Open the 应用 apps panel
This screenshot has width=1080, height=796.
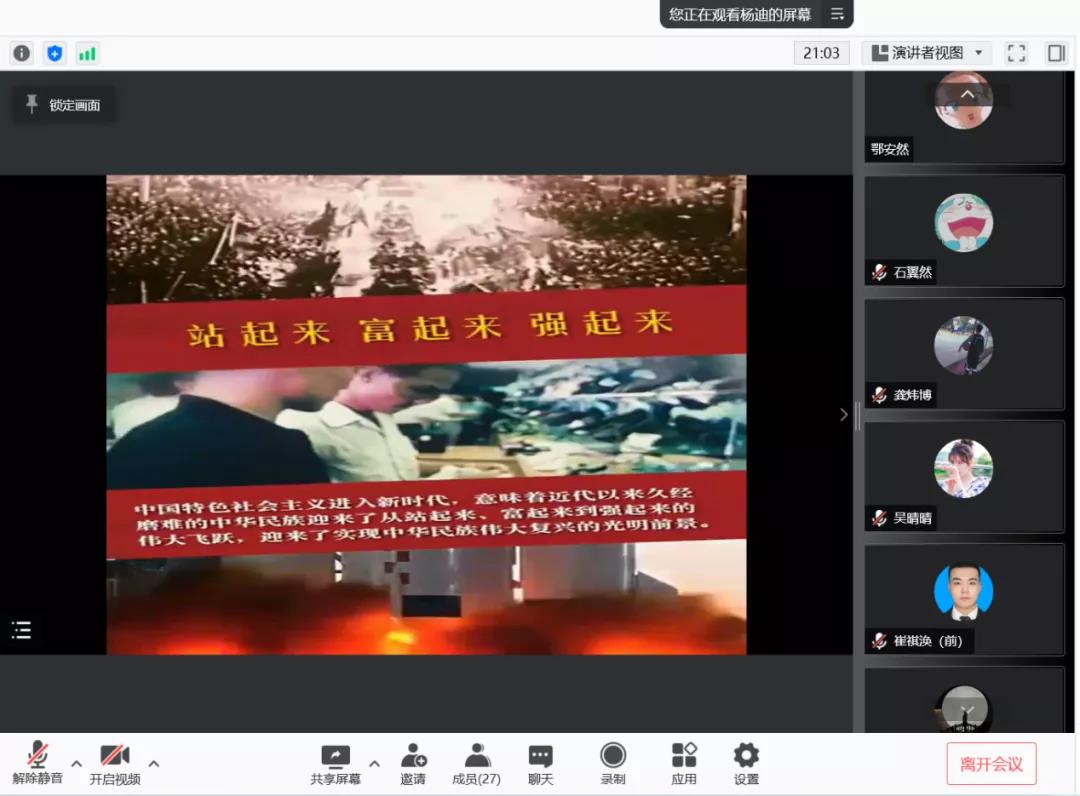point(684,764)
